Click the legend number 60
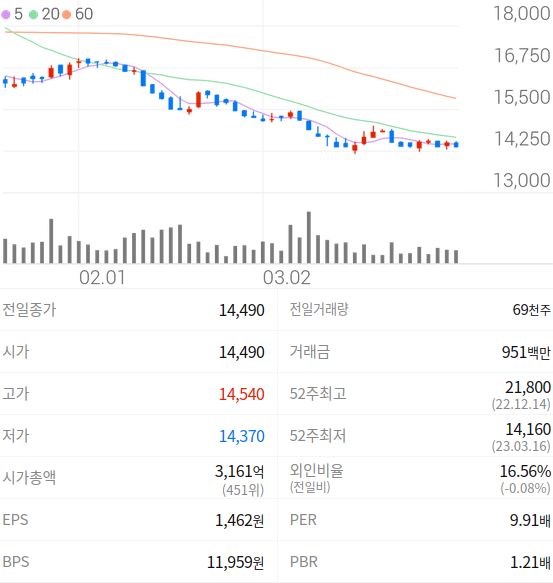Screen dimensions: 553x583 point(84,14)
